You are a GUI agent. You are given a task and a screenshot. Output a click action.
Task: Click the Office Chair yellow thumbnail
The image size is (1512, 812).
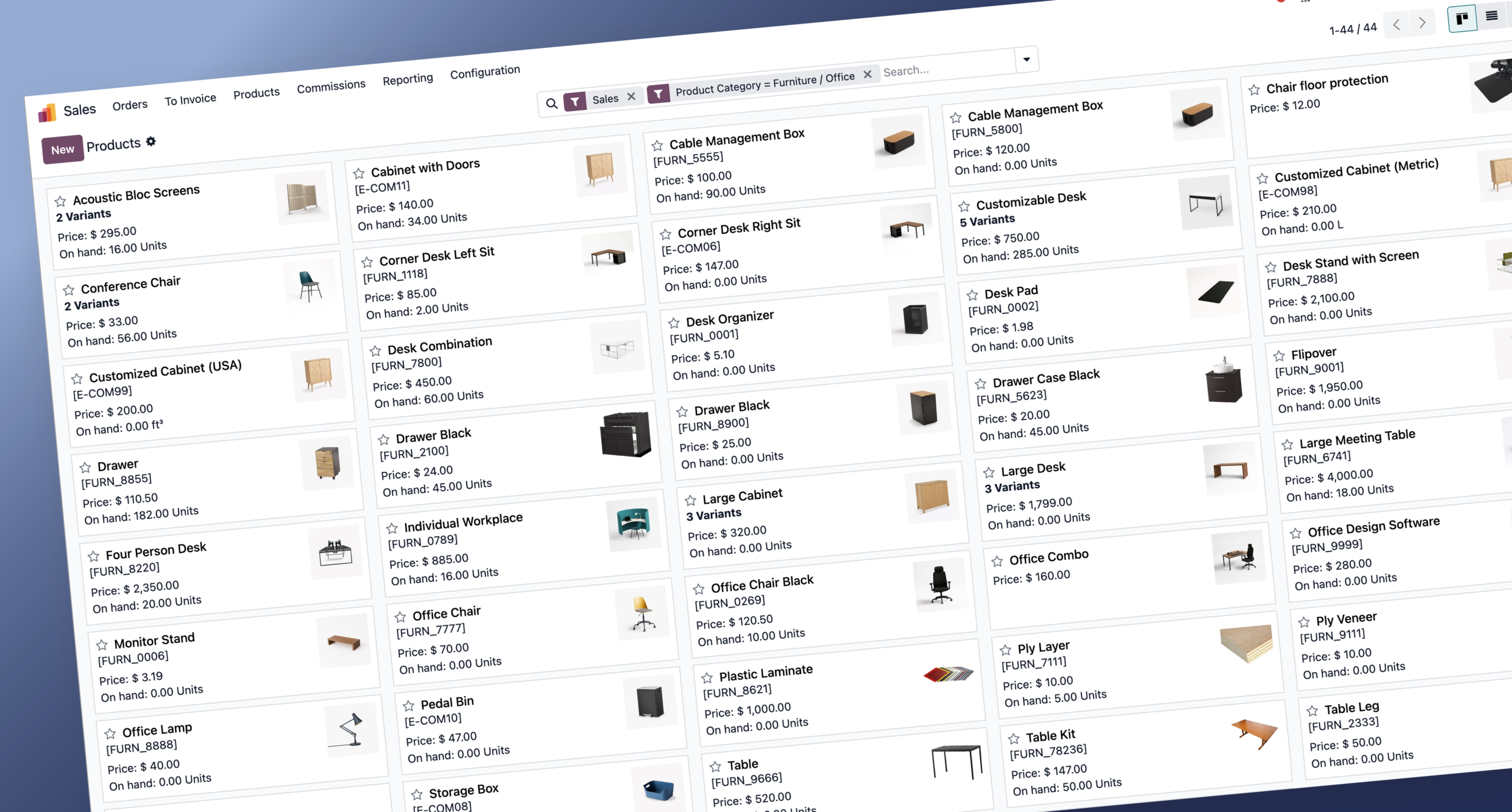pos(642,612)
